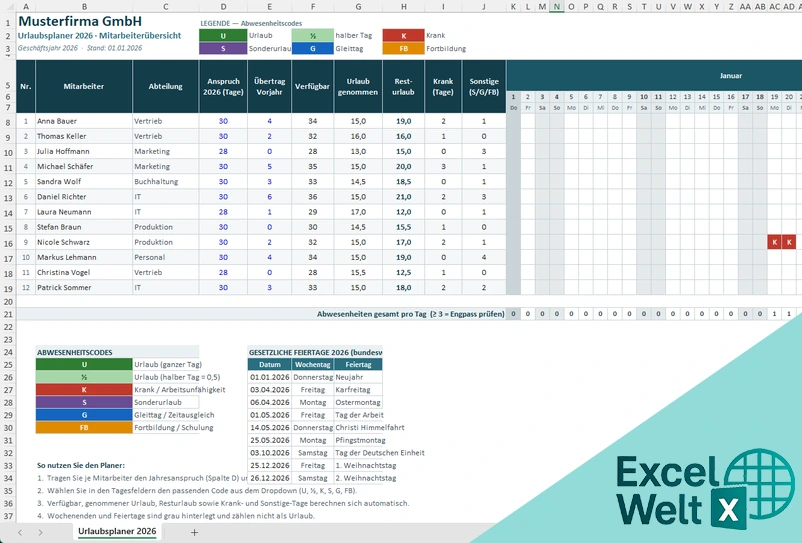Click the 25.12.2026 date cell

point(270,465)
